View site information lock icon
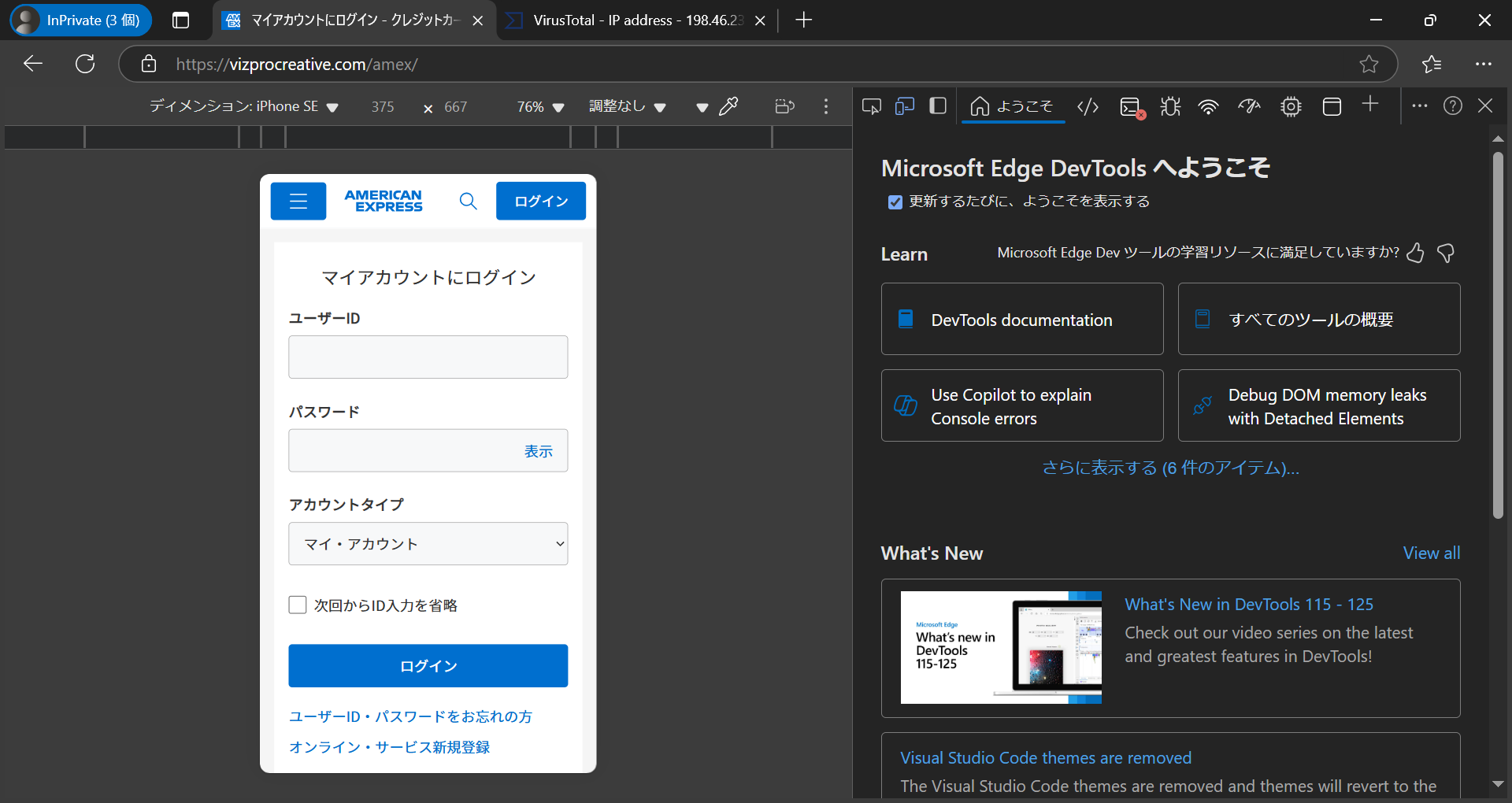This screenshot has width=1512, height=803. pyautogui.click(x=149, y=64)
